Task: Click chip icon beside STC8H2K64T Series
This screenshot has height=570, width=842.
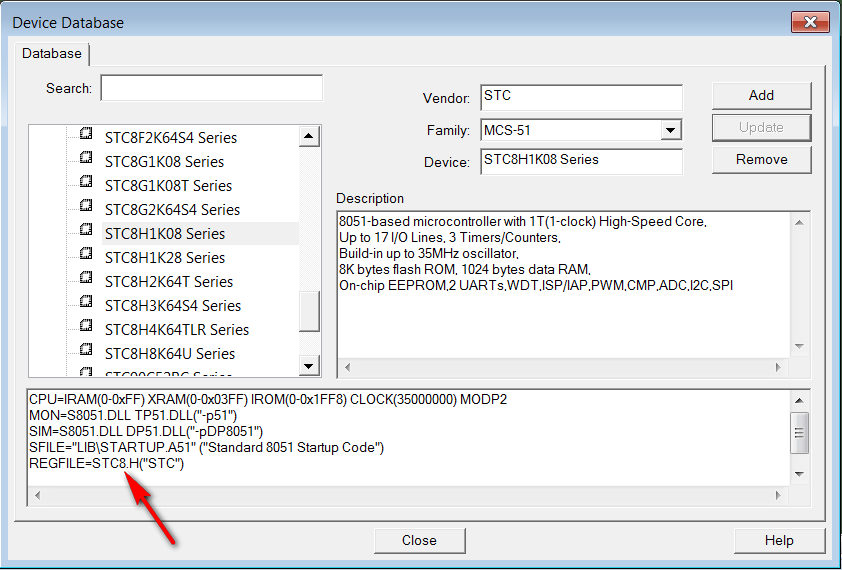Action: pyautogui.click(x=86, y=277)
